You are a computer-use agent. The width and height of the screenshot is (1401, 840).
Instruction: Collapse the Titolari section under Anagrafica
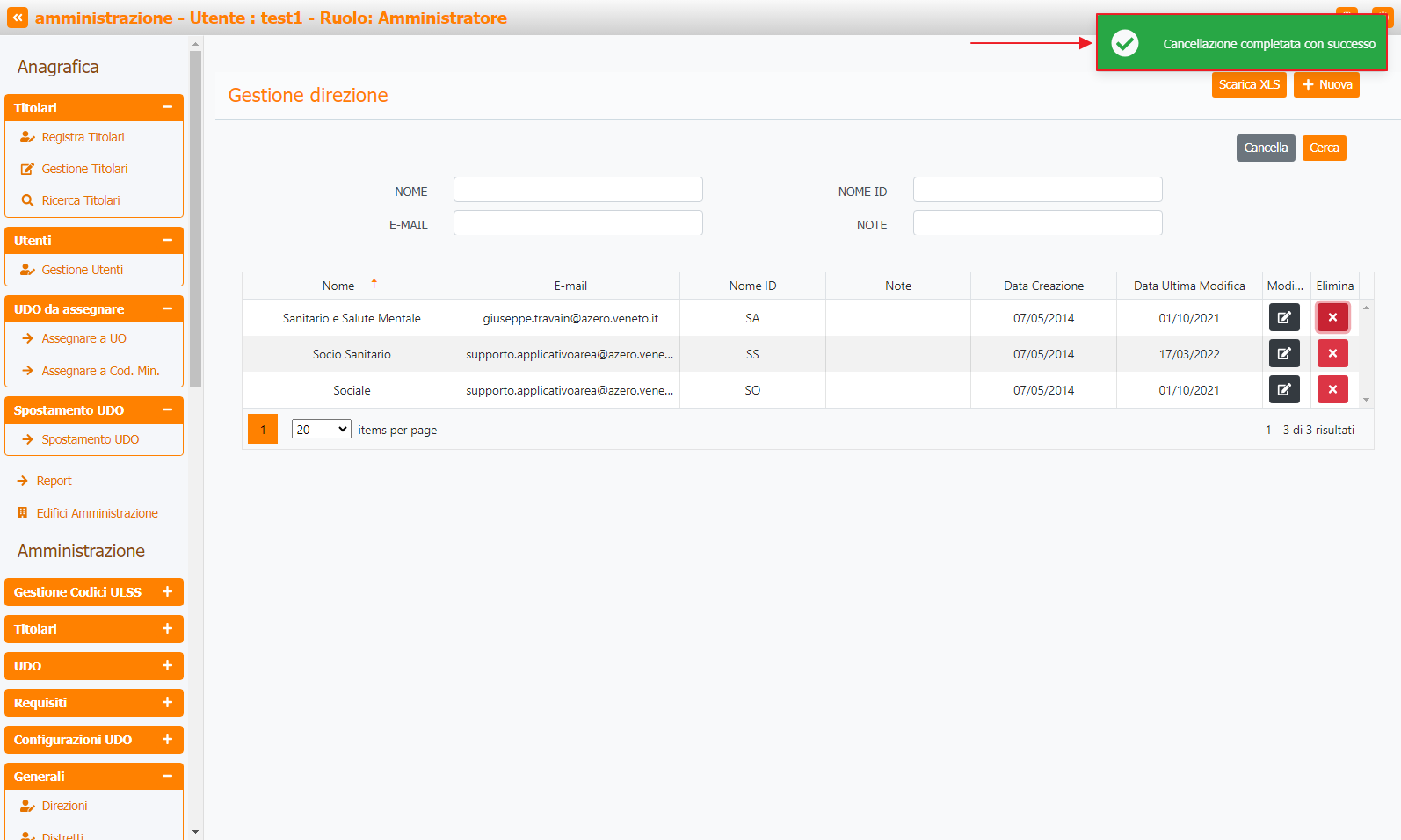(167, 108)
